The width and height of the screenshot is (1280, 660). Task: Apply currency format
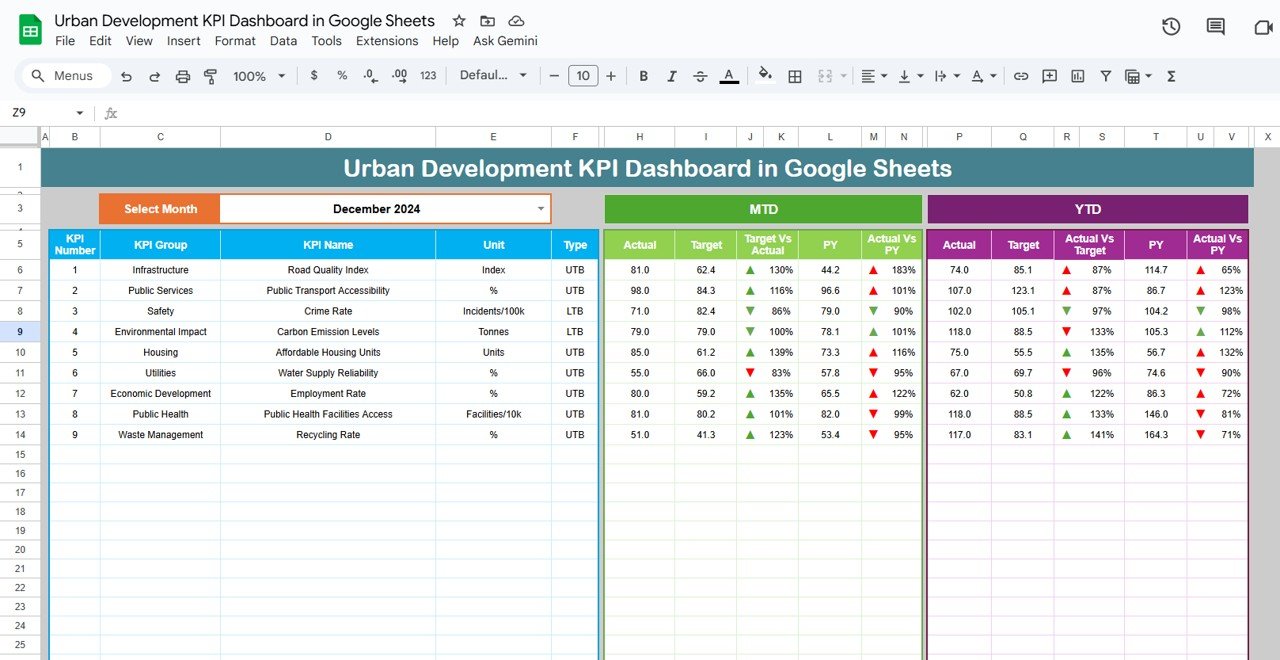click(314, 75)
